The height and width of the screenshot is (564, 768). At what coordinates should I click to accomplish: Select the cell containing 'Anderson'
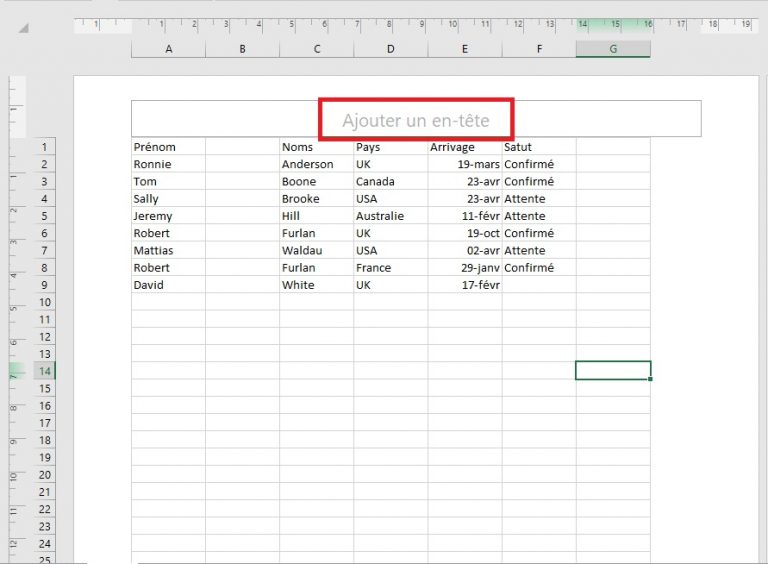click(317, 164)
